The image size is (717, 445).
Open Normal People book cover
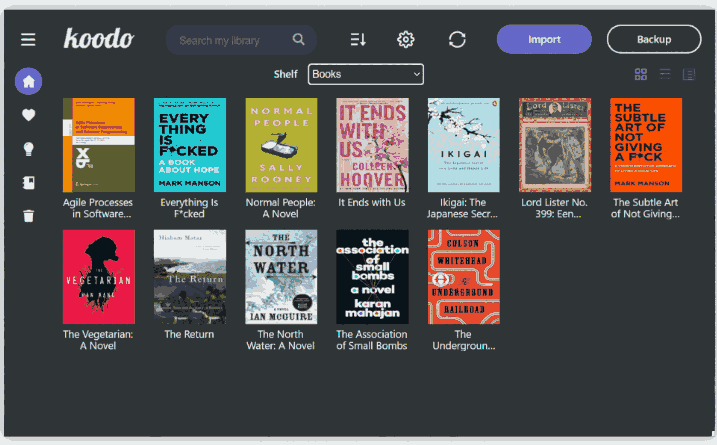click(281, 145)
